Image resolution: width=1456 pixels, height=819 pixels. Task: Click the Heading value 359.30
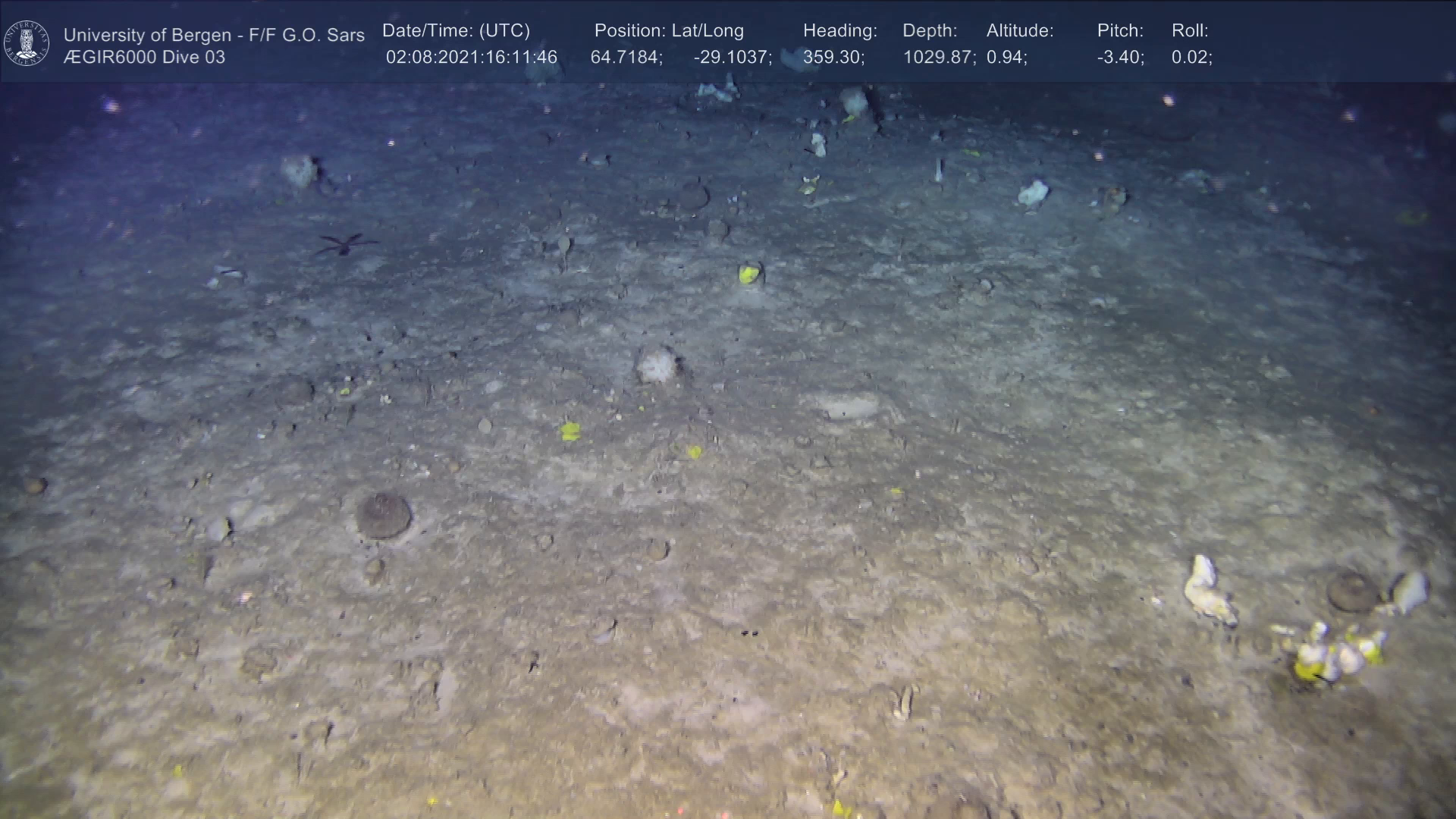point(833,58)
